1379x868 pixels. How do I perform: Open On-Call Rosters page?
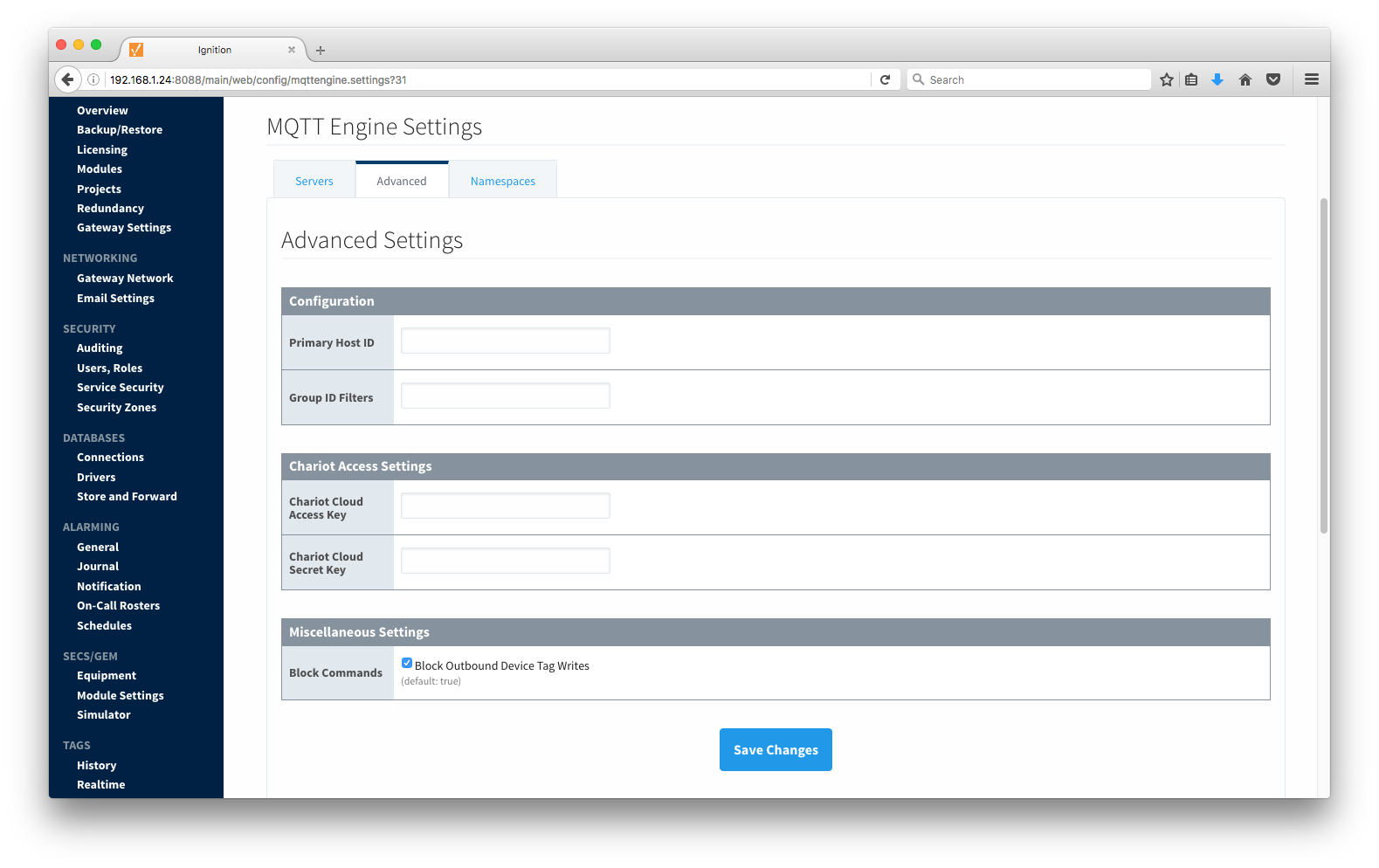pos(118,606)
